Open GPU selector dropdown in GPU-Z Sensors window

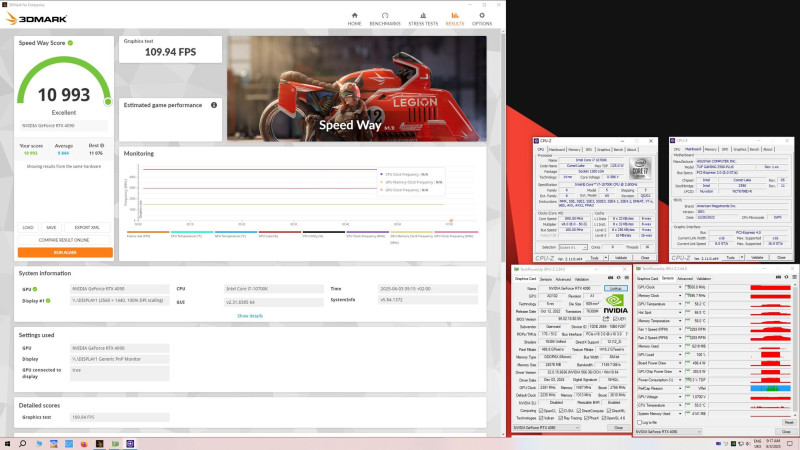(x=668, y=432)
